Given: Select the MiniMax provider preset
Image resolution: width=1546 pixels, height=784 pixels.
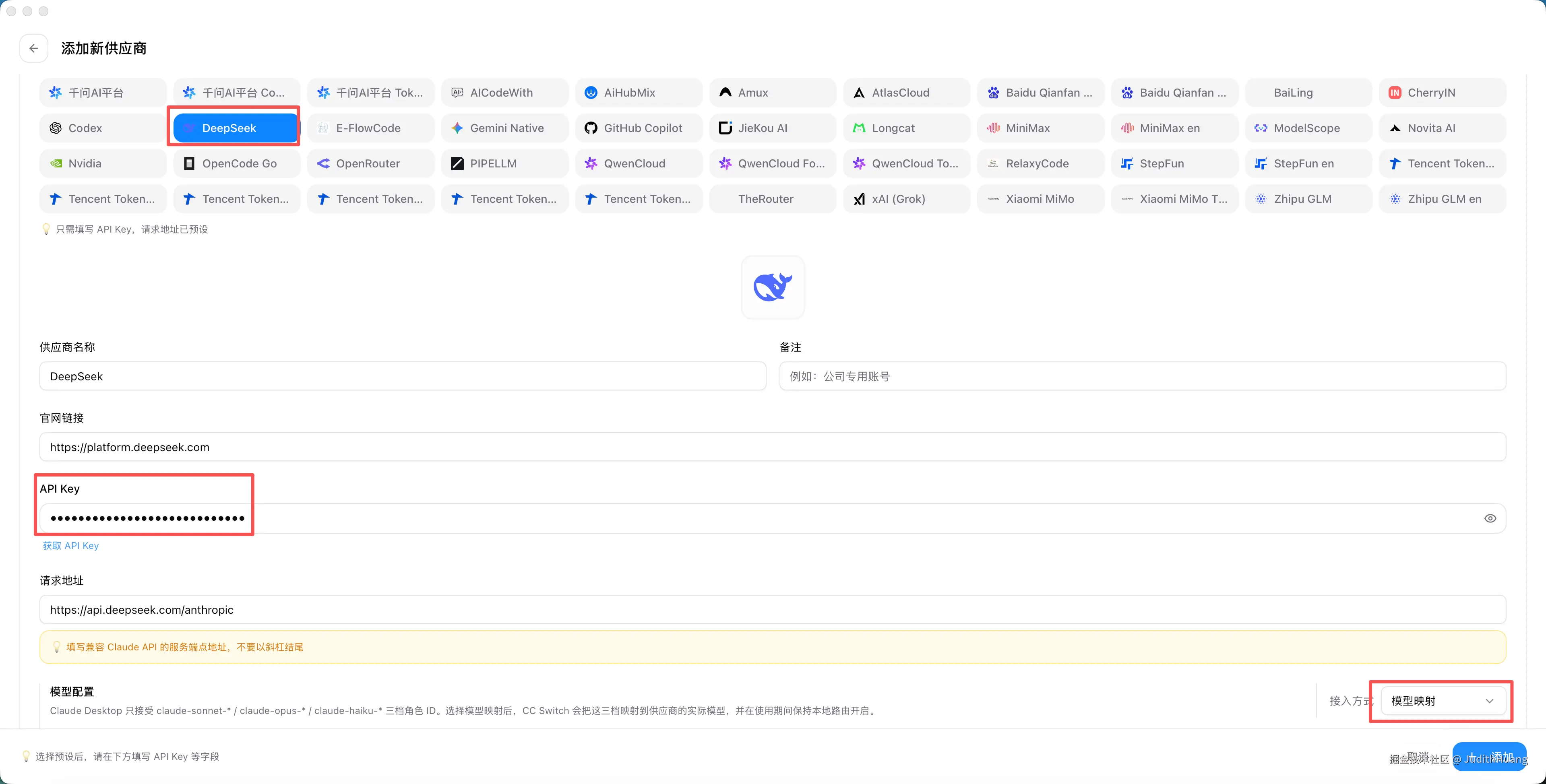Looking at the screenshot, I should point(1041,128).
